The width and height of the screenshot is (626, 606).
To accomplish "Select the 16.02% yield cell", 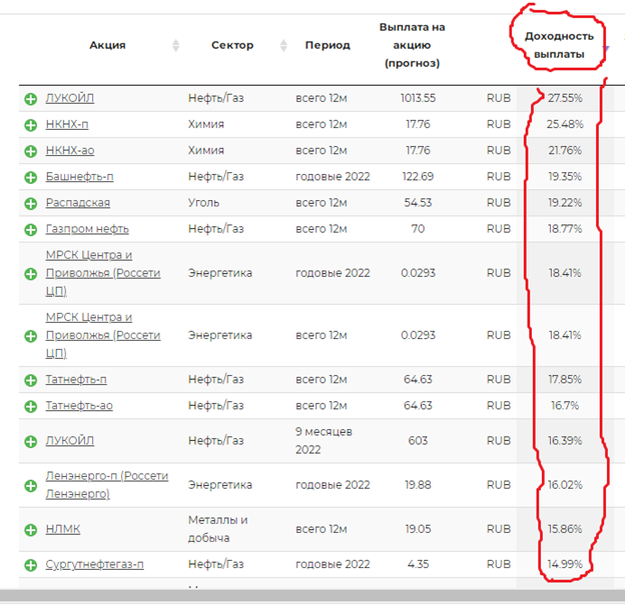I will tap(565, 485).
